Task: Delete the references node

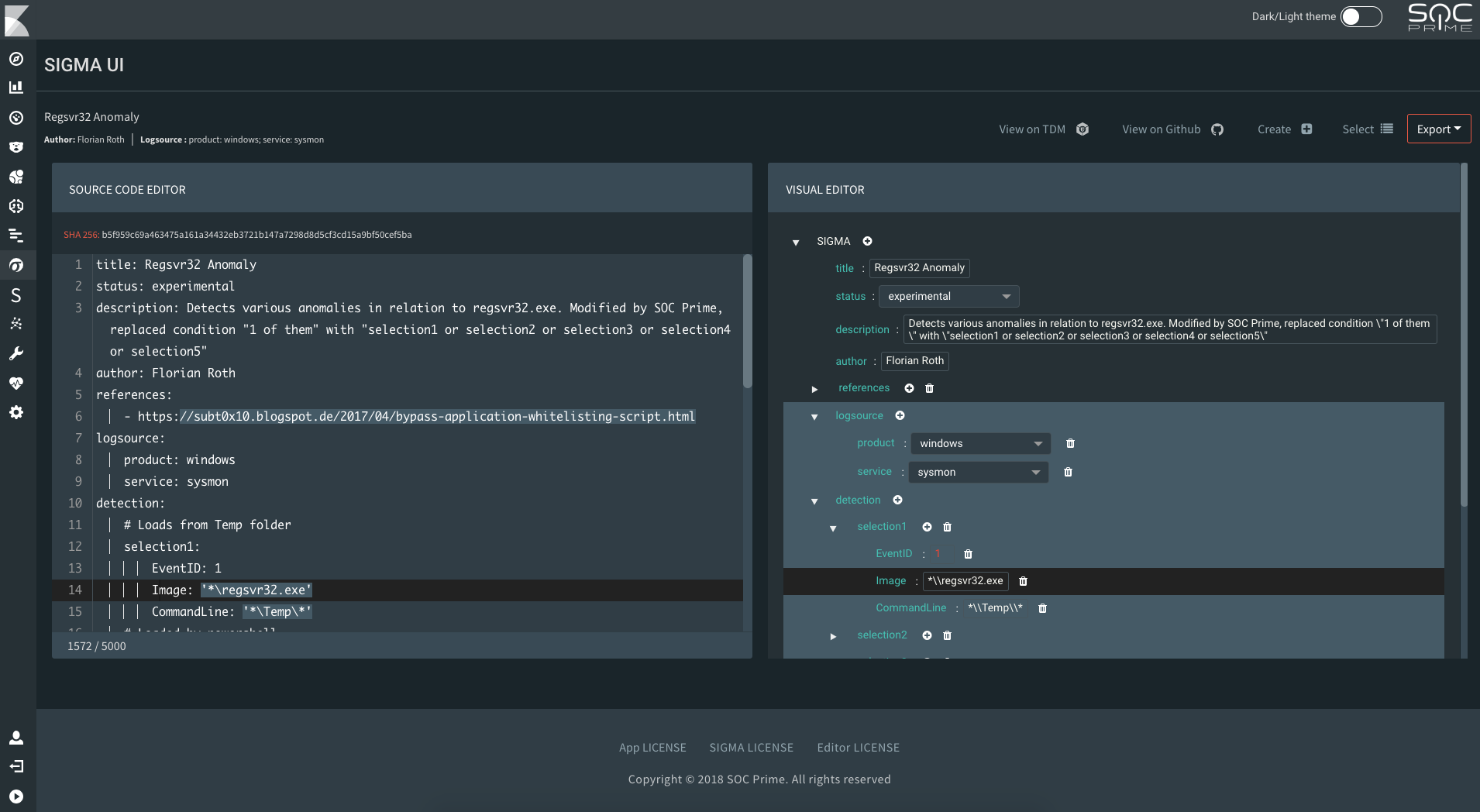Action: [930, 388]
